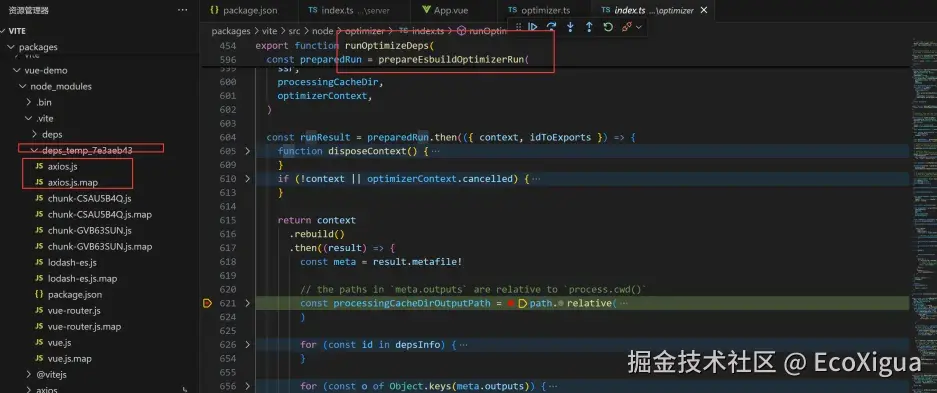937x393 pixels.
Task: Toggle the red inline breakpoint before path
Action: coord(511,303)
